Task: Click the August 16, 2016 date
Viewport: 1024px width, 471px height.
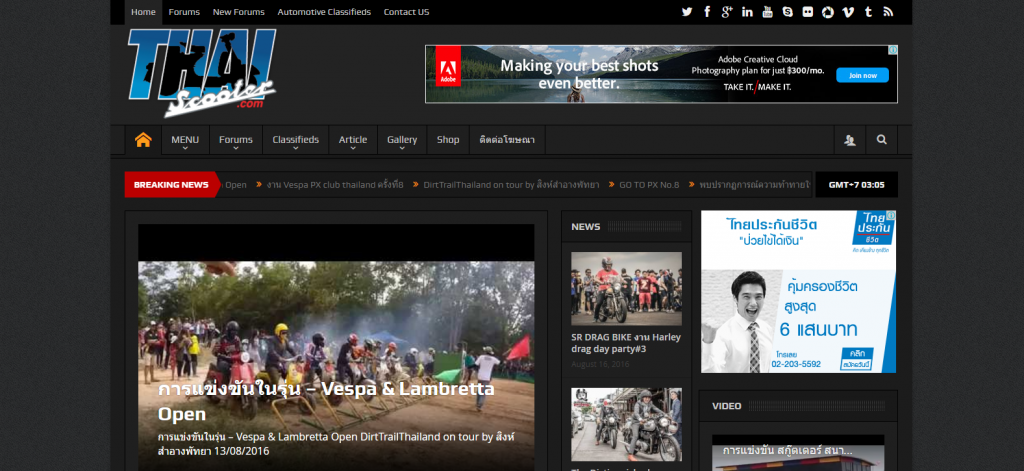Action: pyautogui.click(x=600, y=364)
